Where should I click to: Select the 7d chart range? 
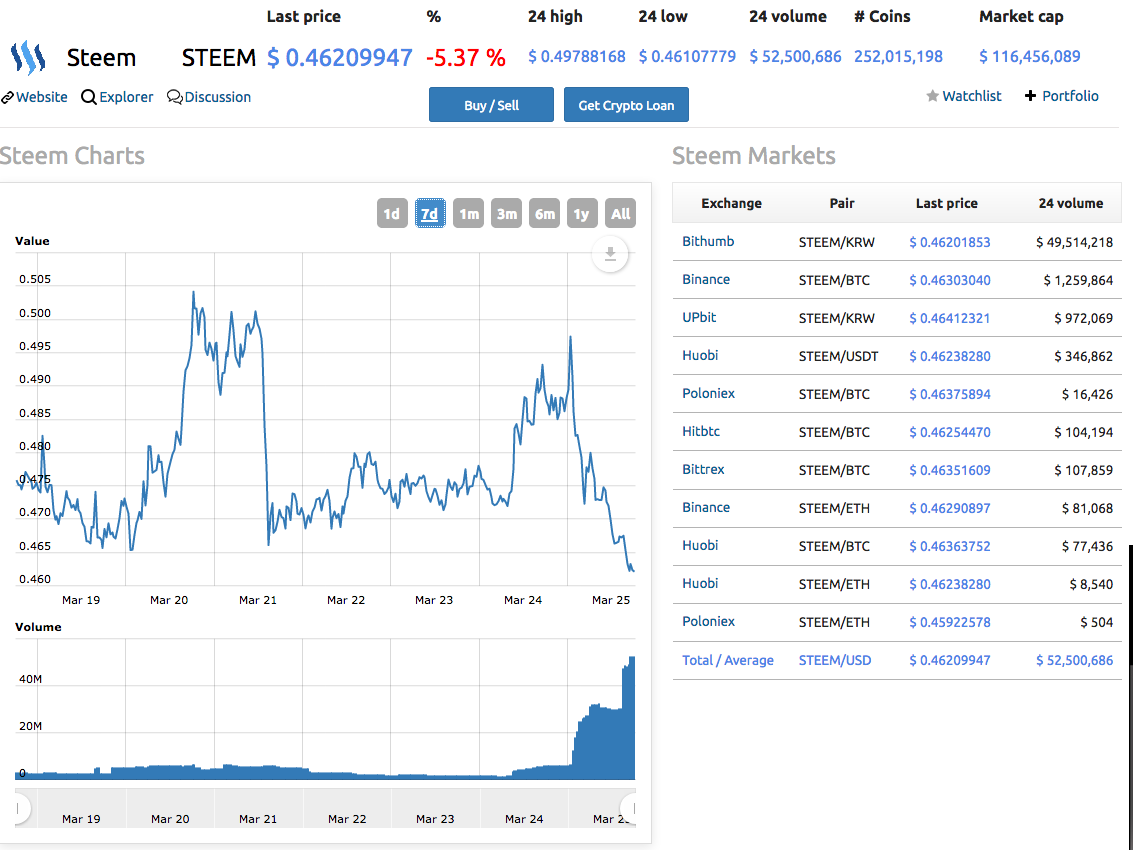430,214
